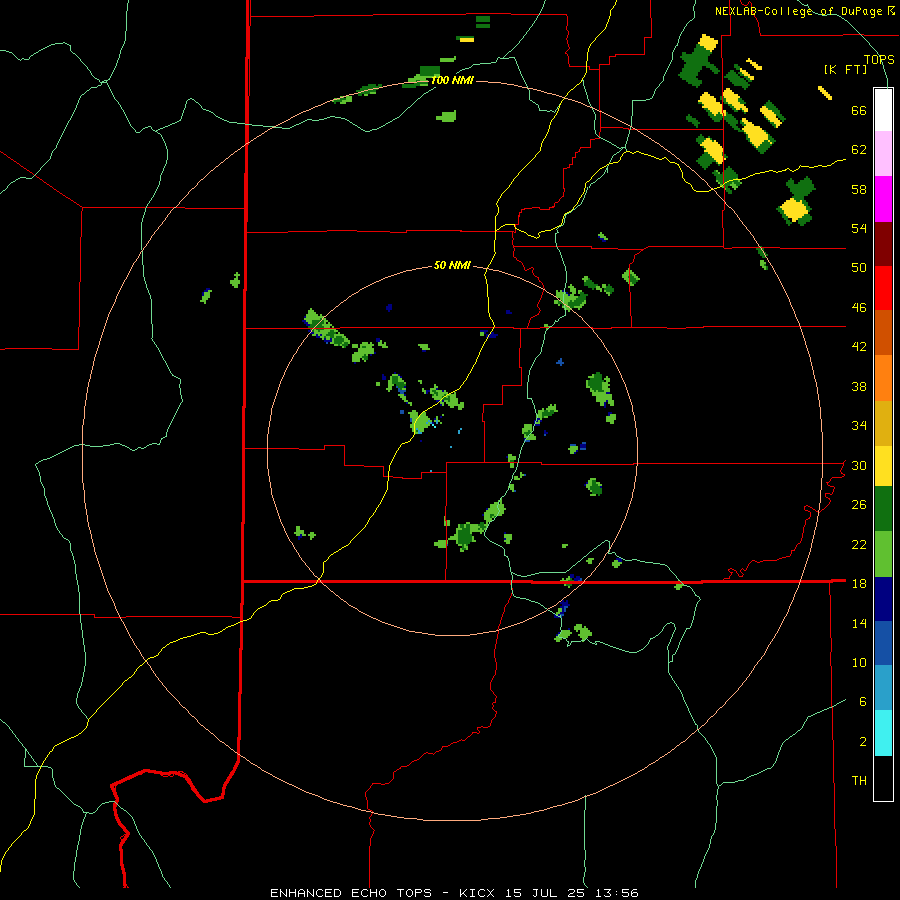
Task: Click the 34 legend value
Action: (859, 426)
